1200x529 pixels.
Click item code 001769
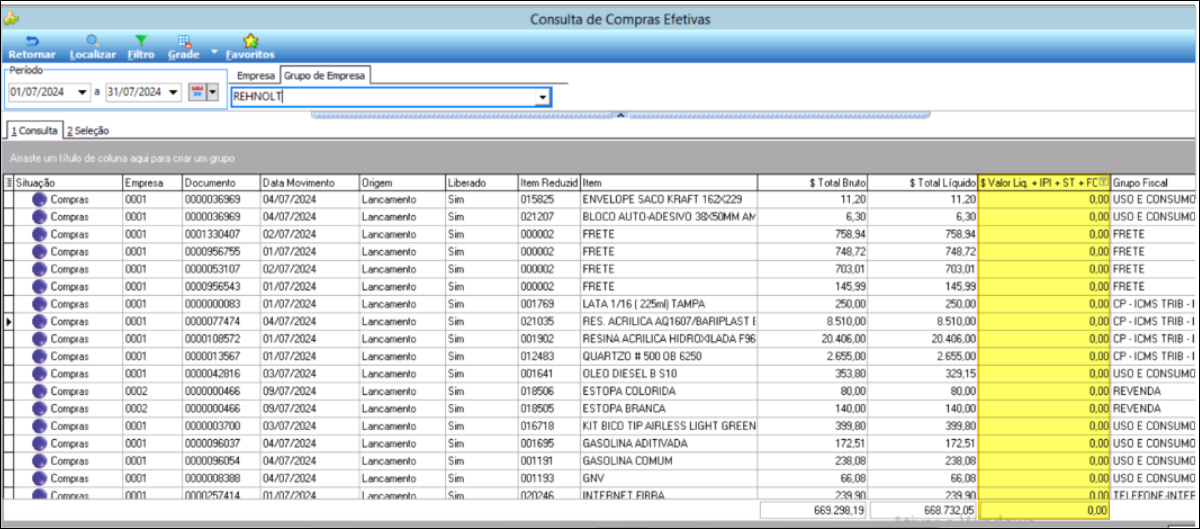coord(549,304)
